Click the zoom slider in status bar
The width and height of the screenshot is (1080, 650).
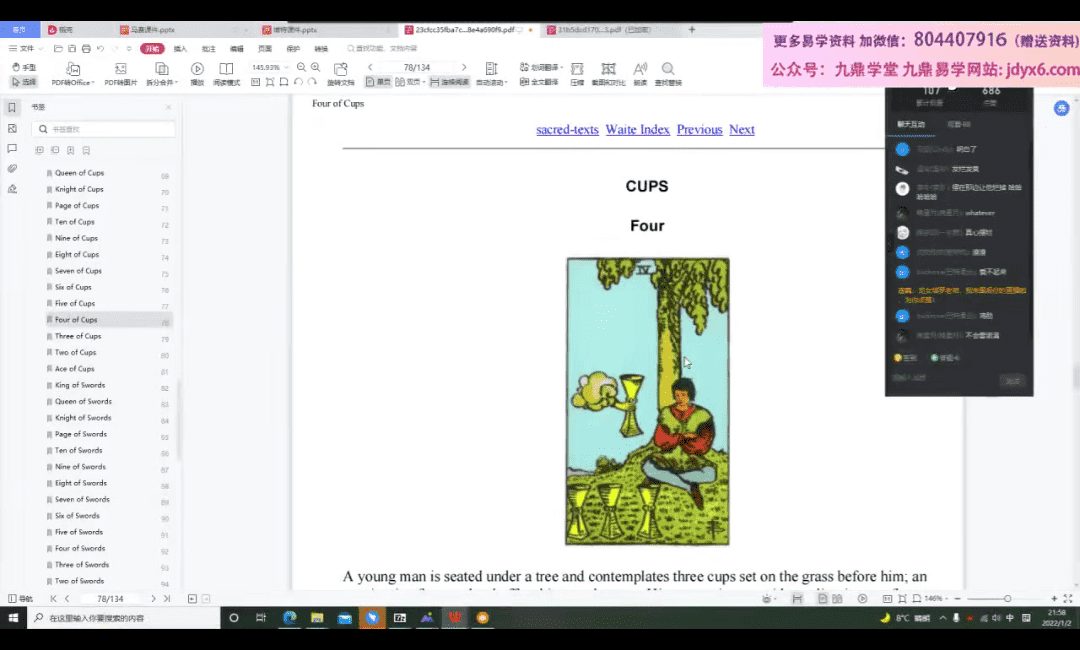pos(1007,598)
